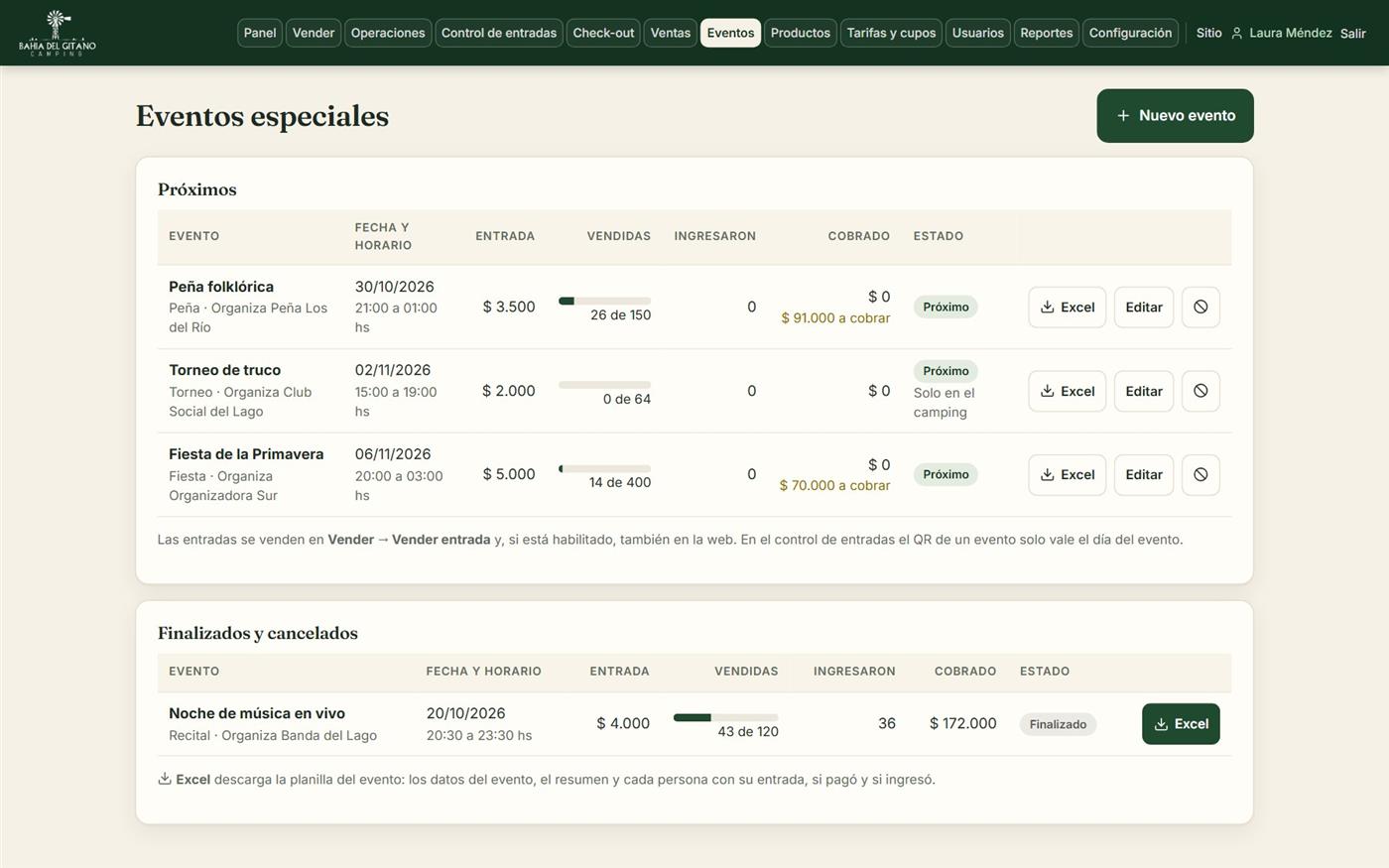Select the 'Noche de música en vivo' event name
The height and width of the screenshot is (868, 1389).
[257, 713]
